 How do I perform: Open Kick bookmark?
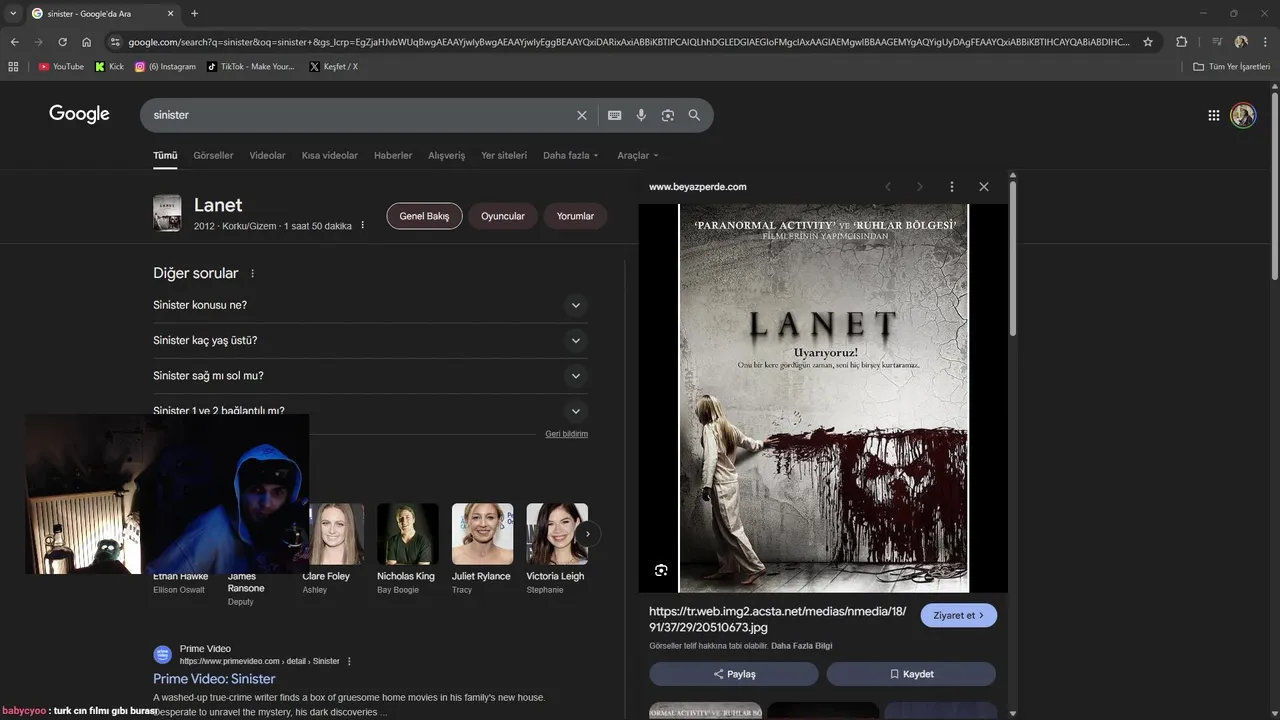coord(110,67)
